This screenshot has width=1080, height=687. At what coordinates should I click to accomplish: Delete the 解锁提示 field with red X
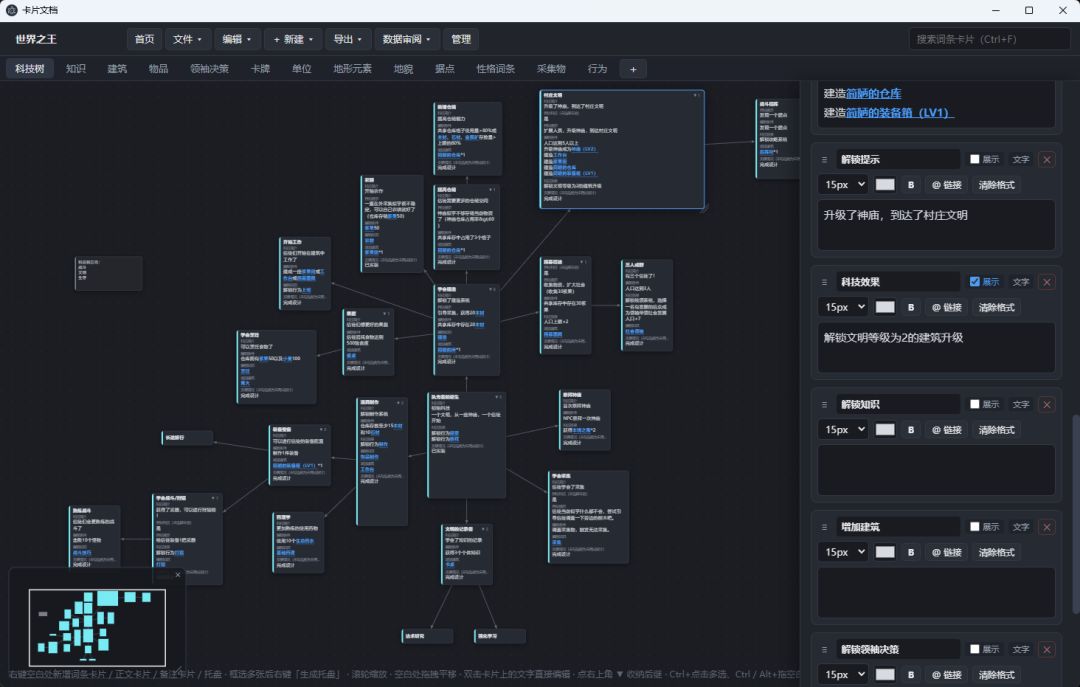(1047, 160)
